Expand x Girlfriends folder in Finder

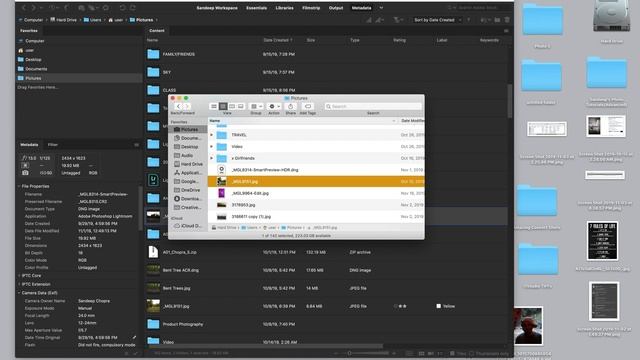pos(211,158)
